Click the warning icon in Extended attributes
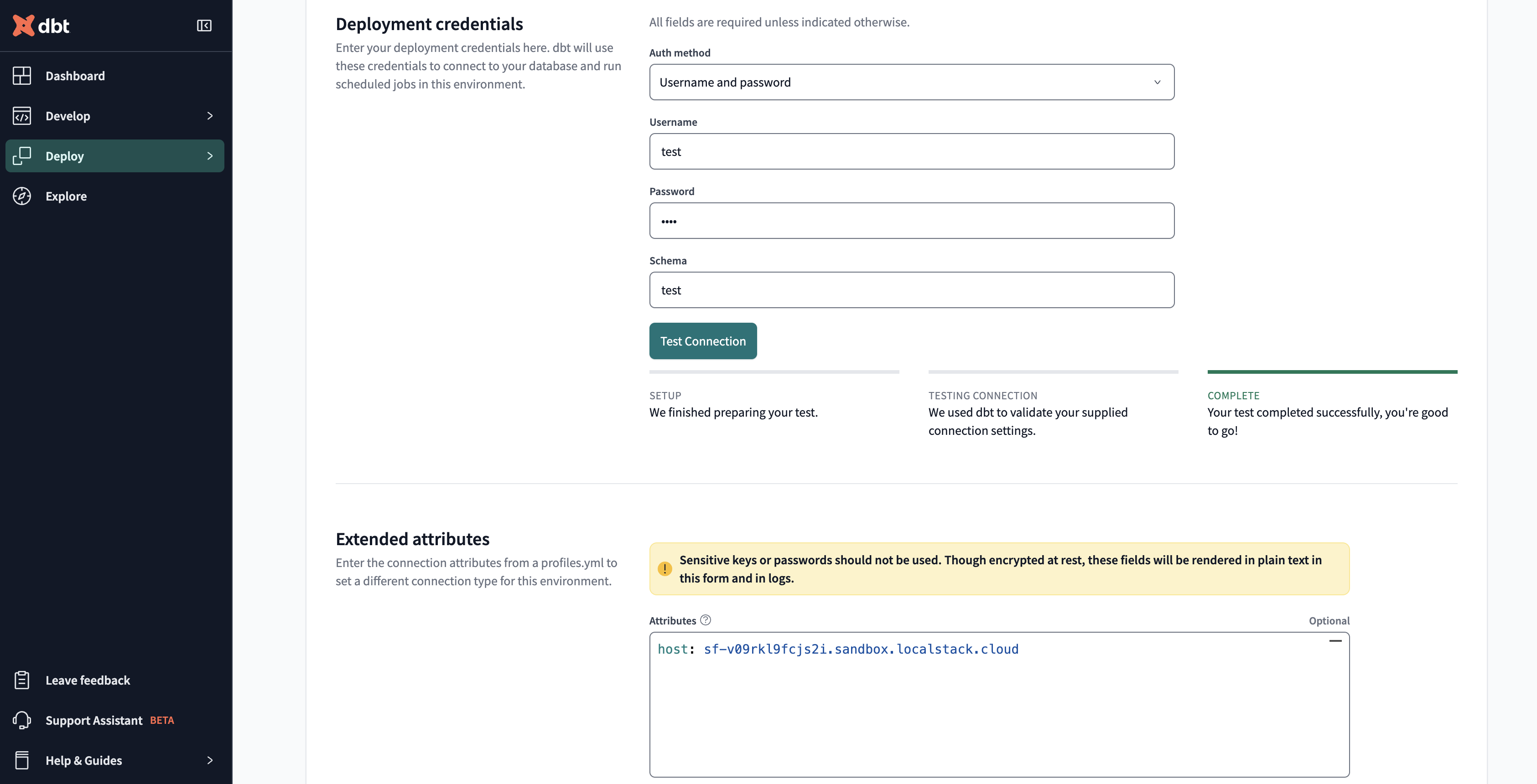1537x784 pixels. (664, 568)
